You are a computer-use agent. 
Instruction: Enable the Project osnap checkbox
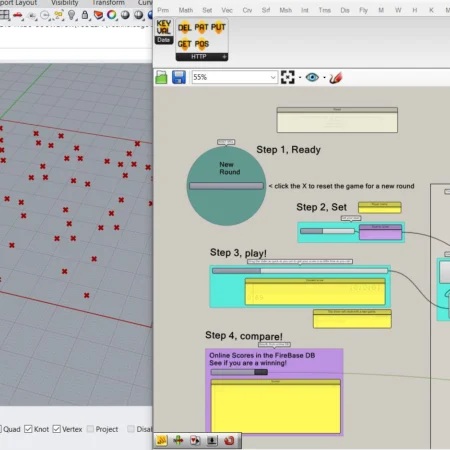[x=90, y=429]
